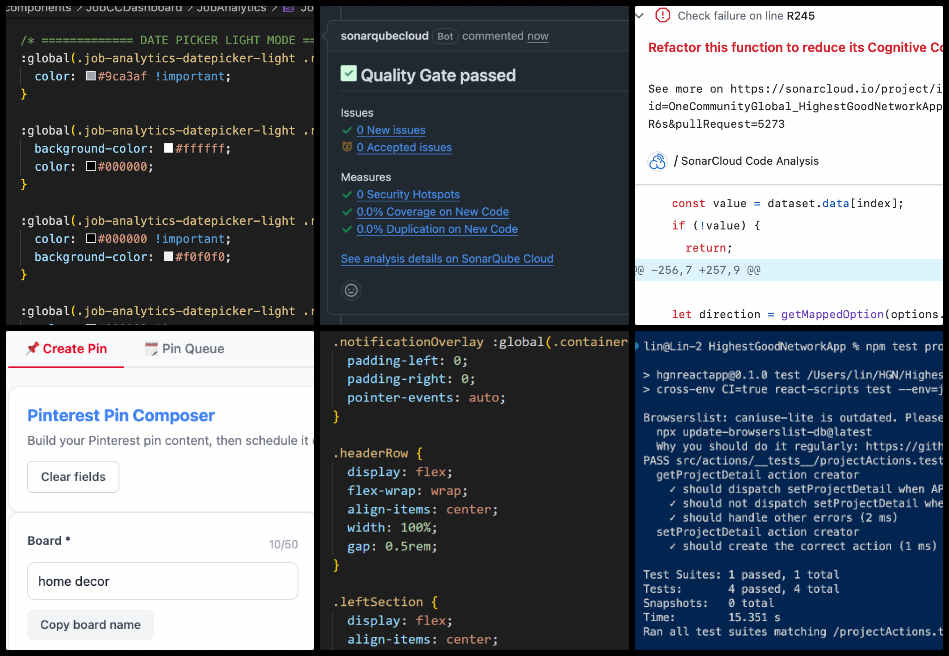
Task: Open the 0.0% Duplication on New Code link
Action: pyautogui.click(x=437, y=229)
